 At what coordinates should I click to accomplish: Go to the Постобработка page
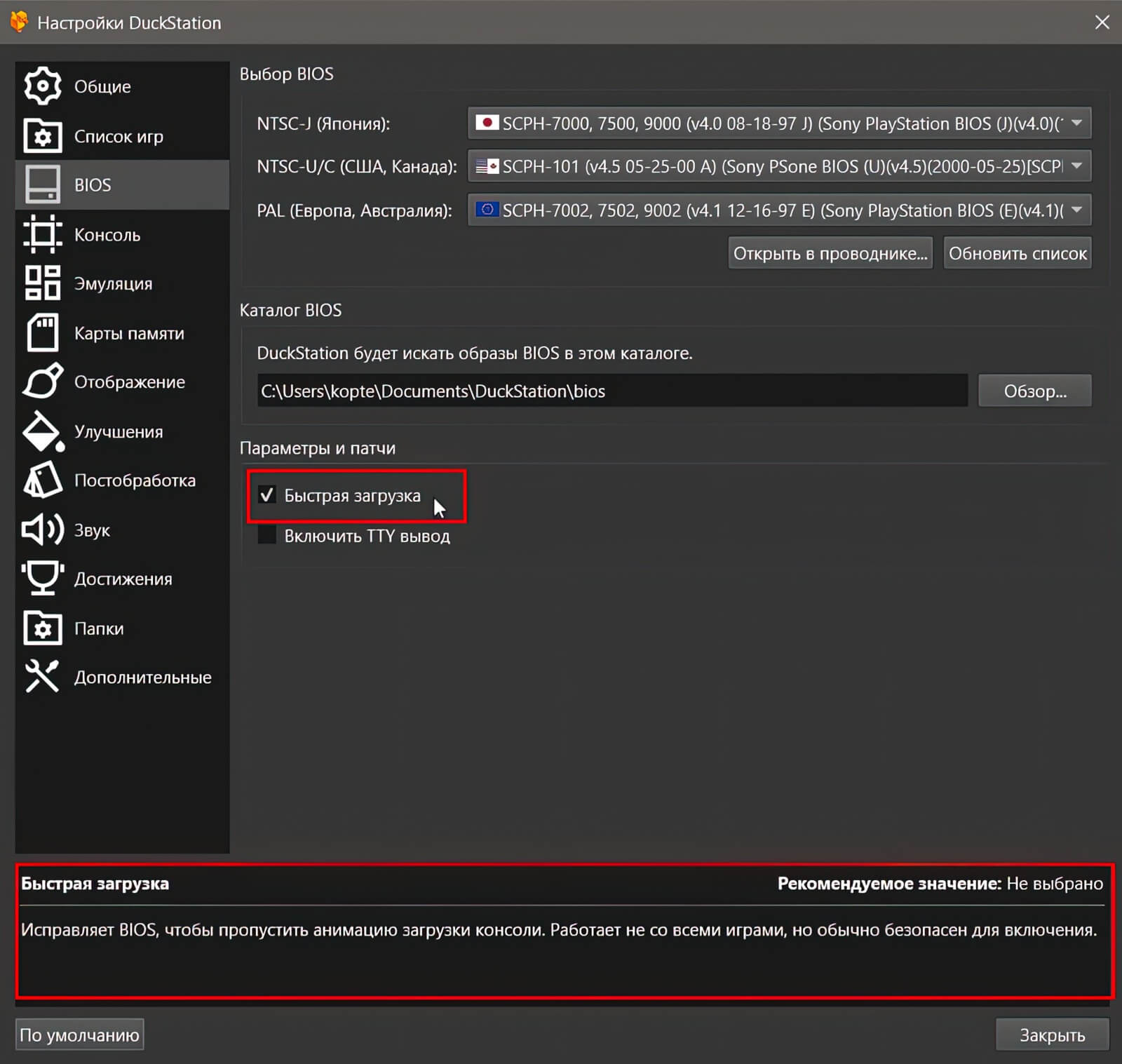122,480
